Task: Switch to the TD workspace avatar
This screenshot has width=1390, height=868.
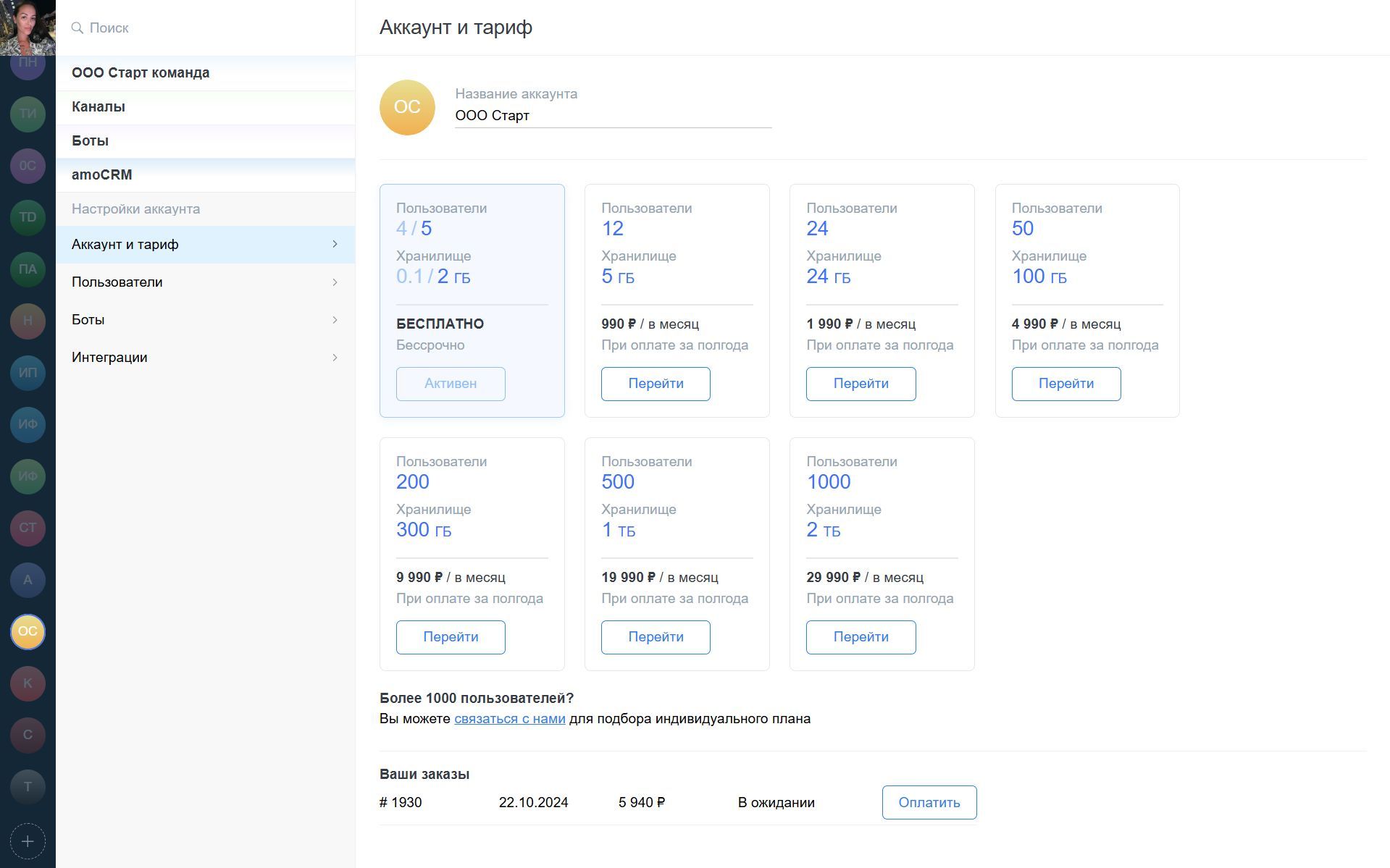Action: (x=28, y=217)
